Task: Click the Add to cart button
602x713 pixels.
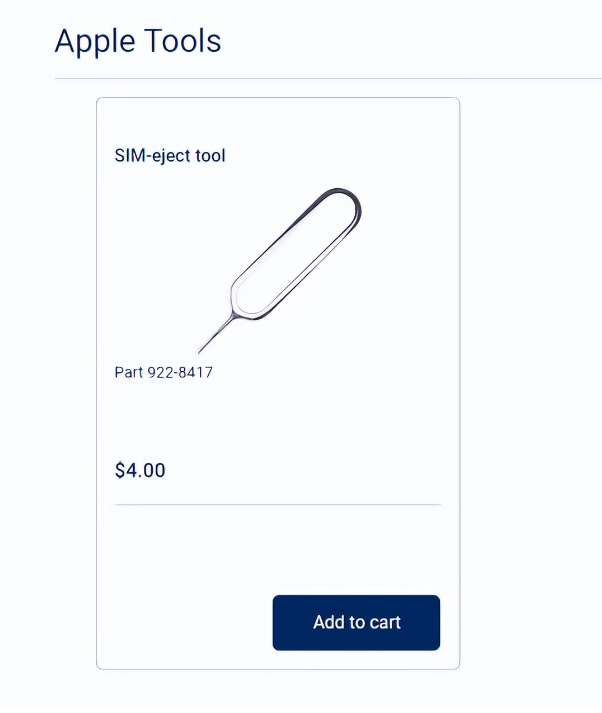Action: click(x=356, y=622)
